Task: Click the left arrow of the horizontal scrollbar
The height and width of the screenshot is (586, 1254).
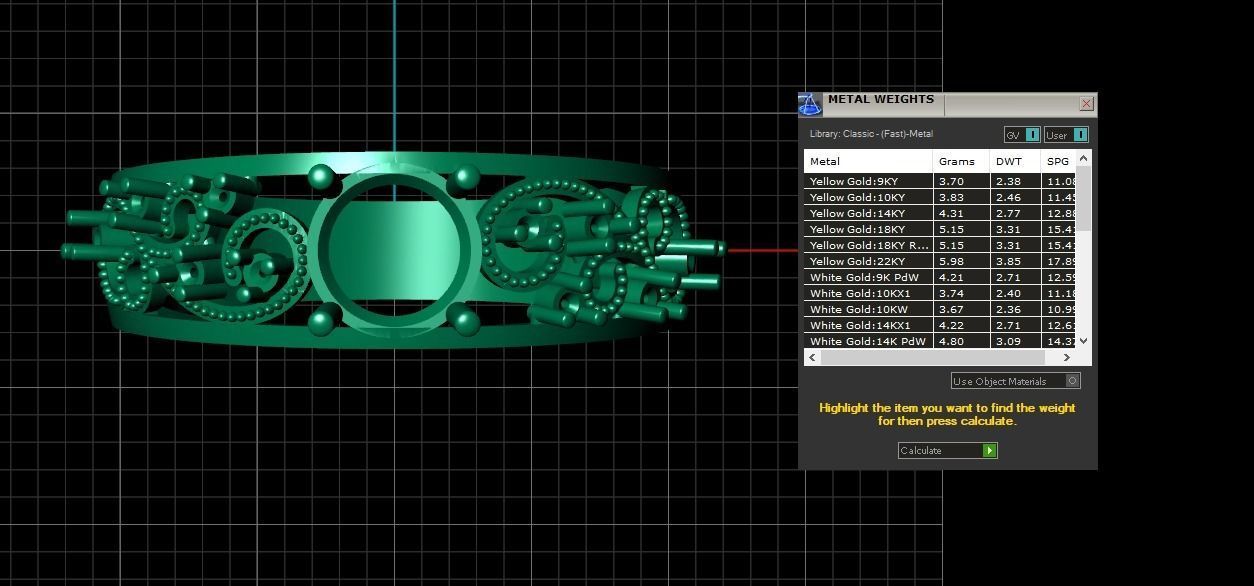Action: coord(812,357)
